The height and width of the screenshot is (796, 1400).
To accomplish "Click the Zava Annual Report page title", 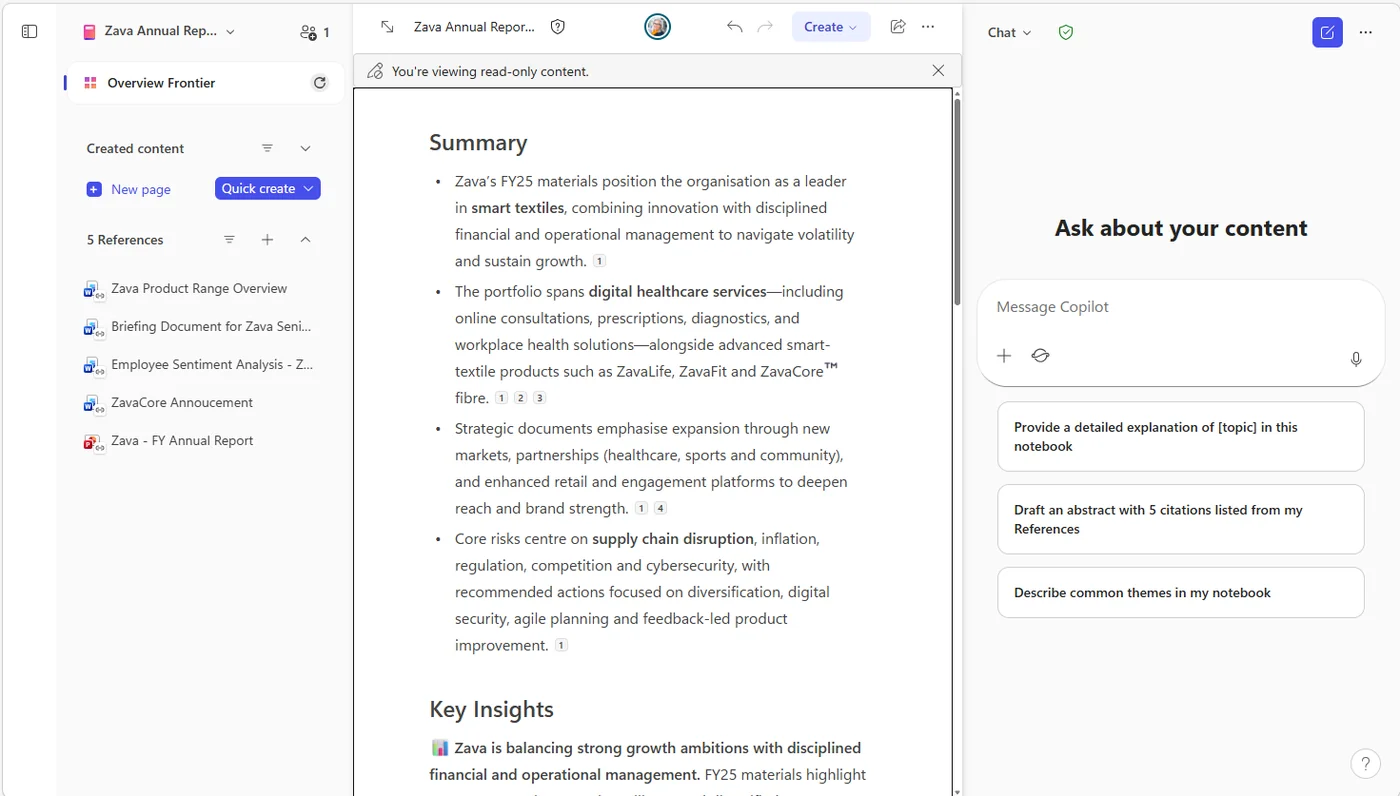I will pos(475,27).
